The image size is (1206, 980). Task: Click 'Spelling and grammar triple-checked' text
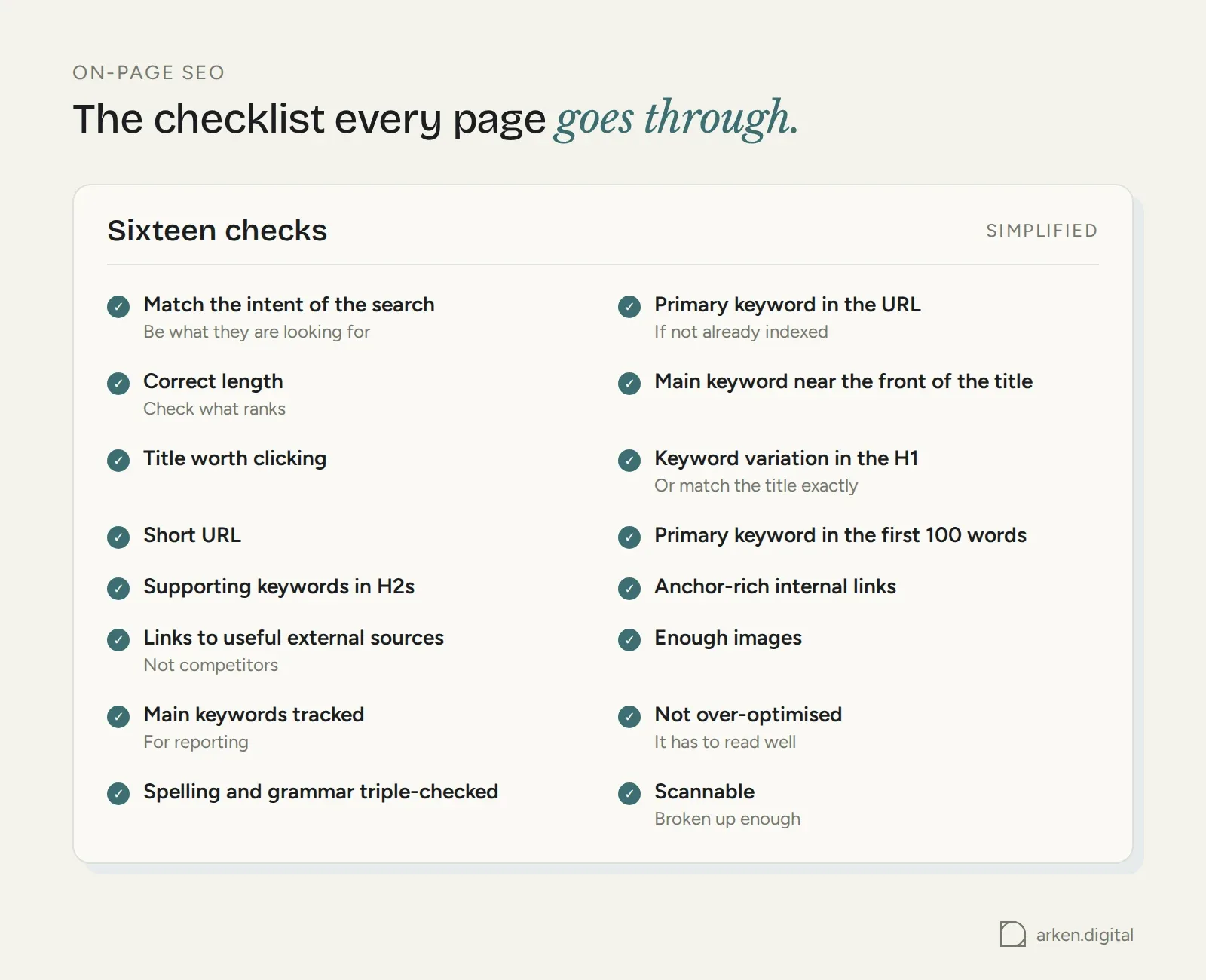[321, 792]
